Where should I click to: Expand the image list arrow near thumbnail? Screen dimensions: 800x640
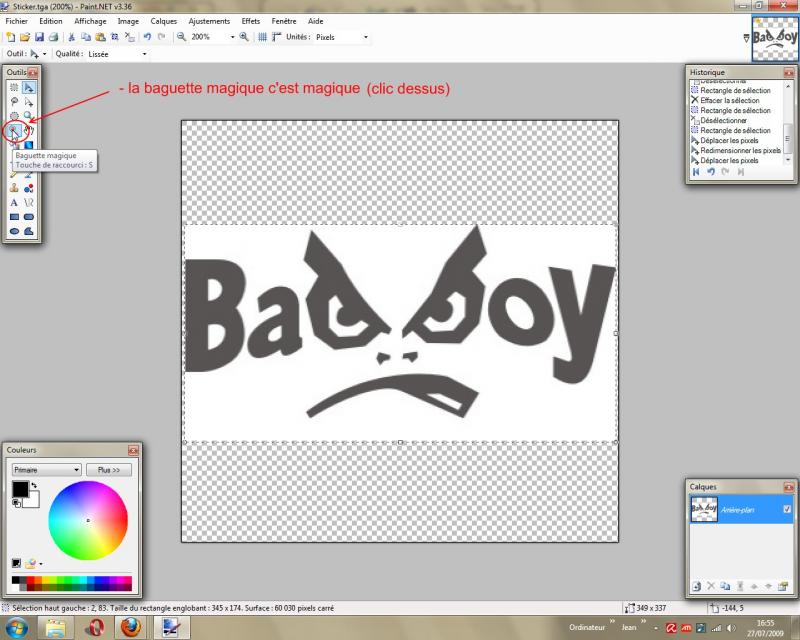pyautogui.click(x=746, y=38)
